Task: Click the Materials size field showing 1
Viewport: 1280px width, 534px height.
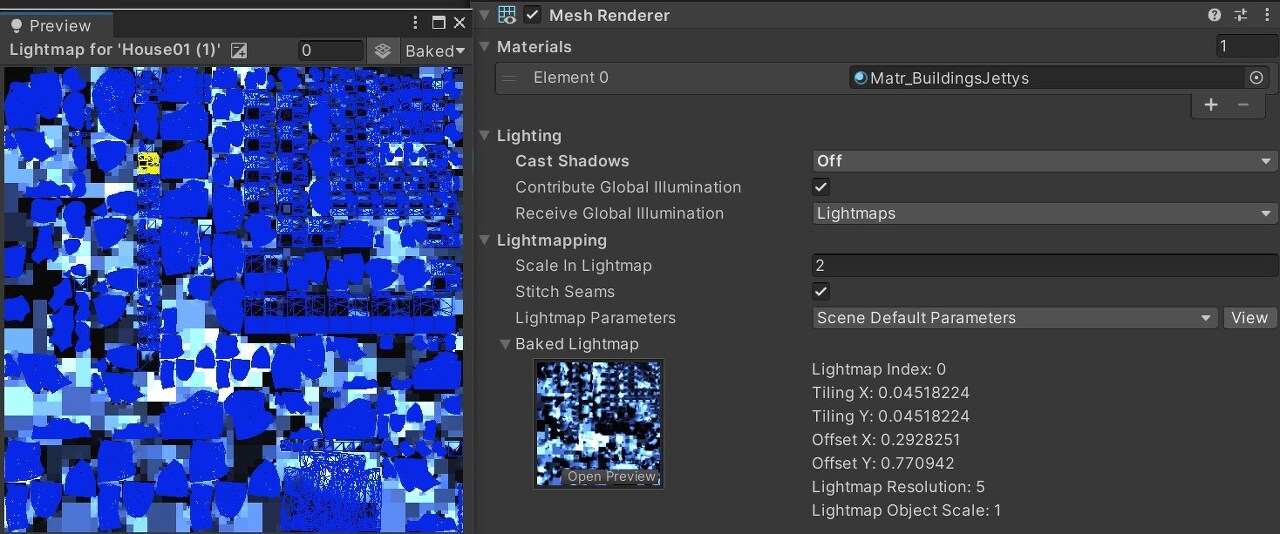Action: [1247, 46]
